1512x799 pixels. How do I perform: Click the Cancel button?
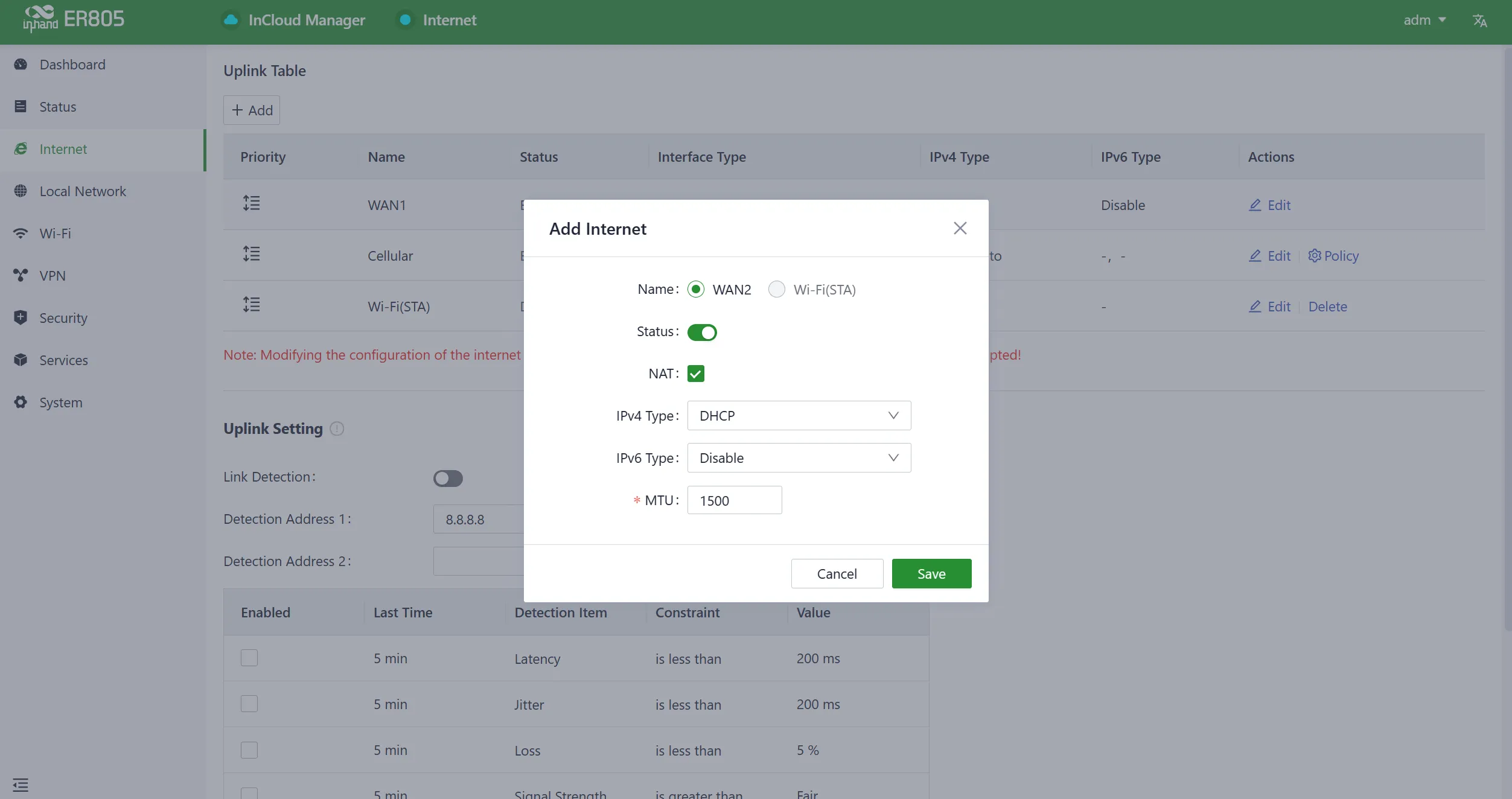pyautogui.click(x=837, y=574)
